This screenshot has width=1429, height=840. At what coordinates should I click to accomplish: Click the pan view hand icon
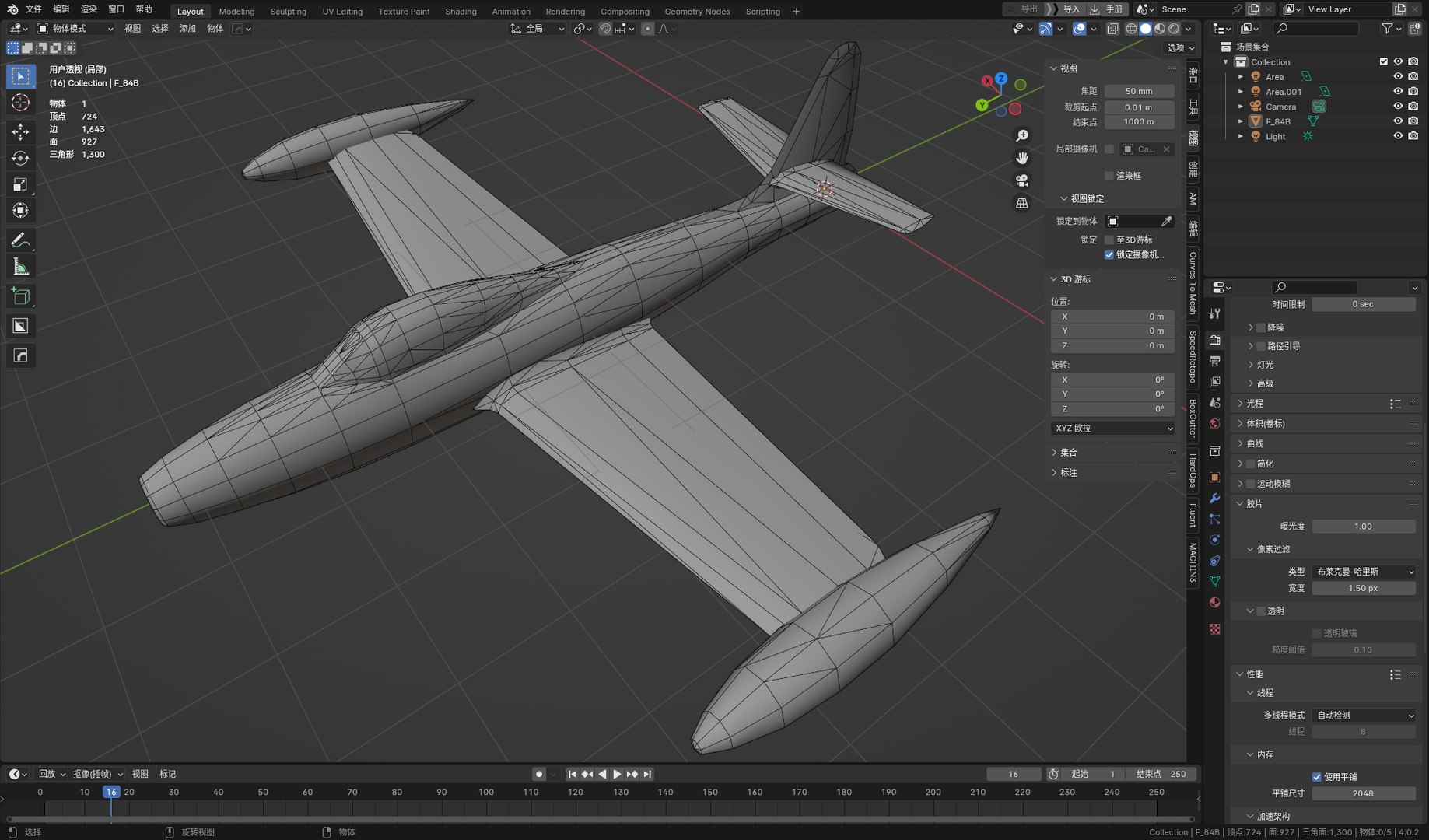pyautogui.click(x=1022, y=158)
